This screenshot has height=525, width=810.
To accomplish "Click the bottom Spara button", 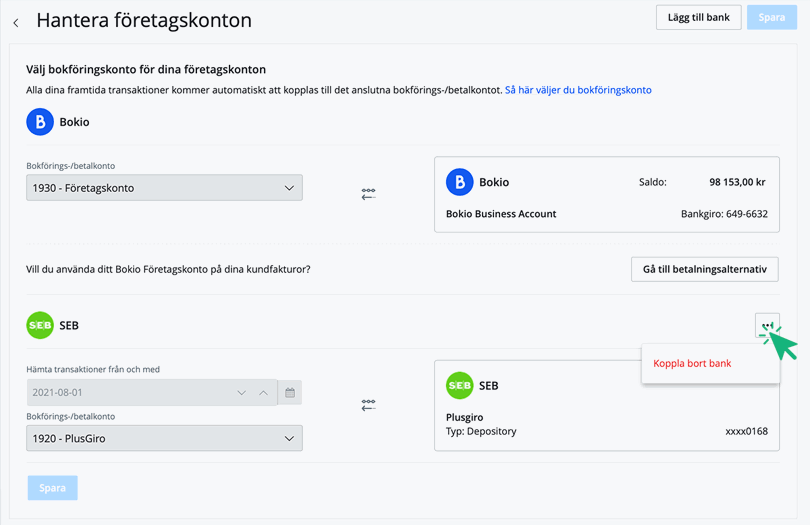I will [53, 488].
